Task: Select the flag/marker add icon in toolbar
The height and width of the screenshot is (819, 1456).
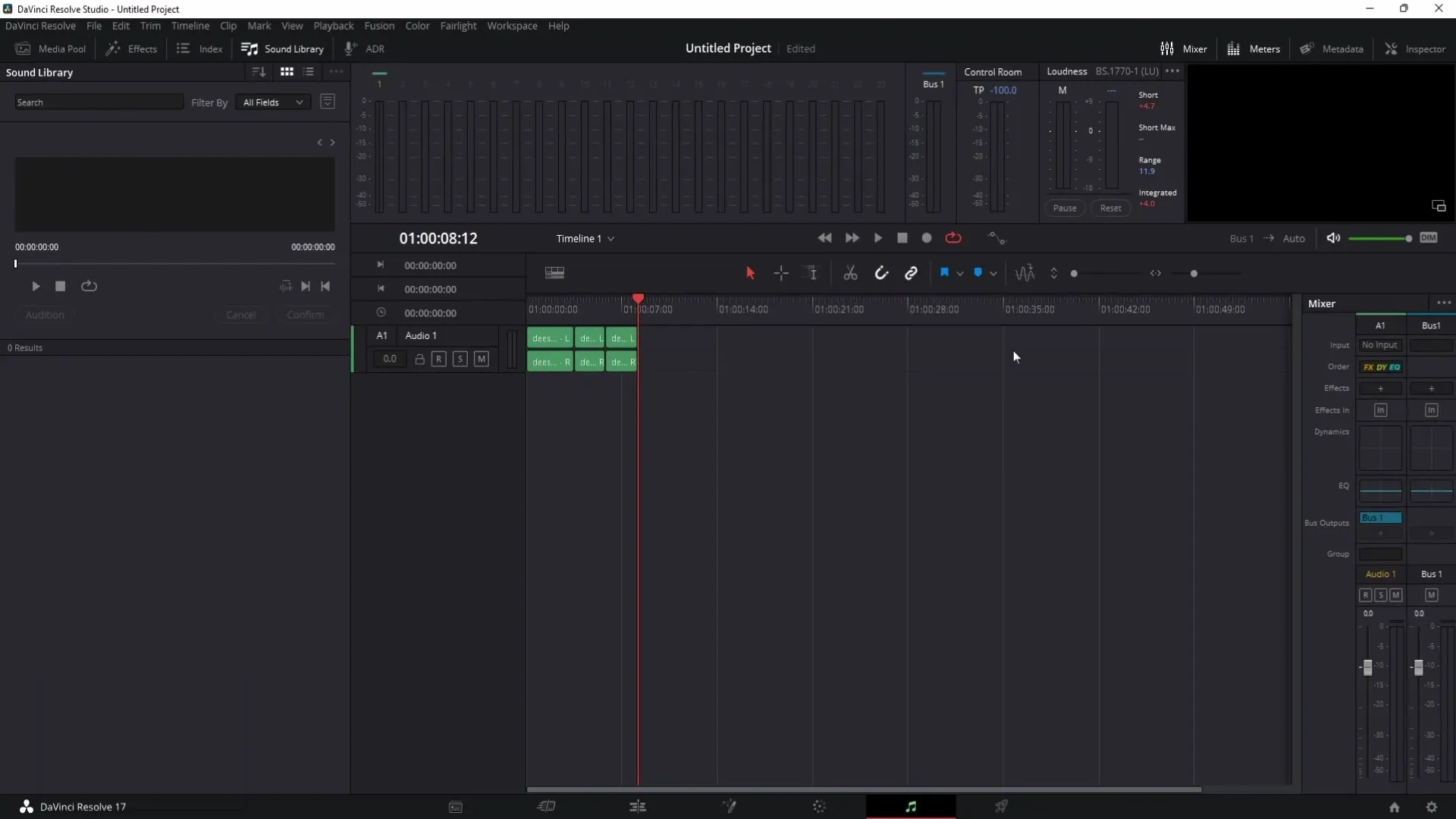Action: (945, 273)
